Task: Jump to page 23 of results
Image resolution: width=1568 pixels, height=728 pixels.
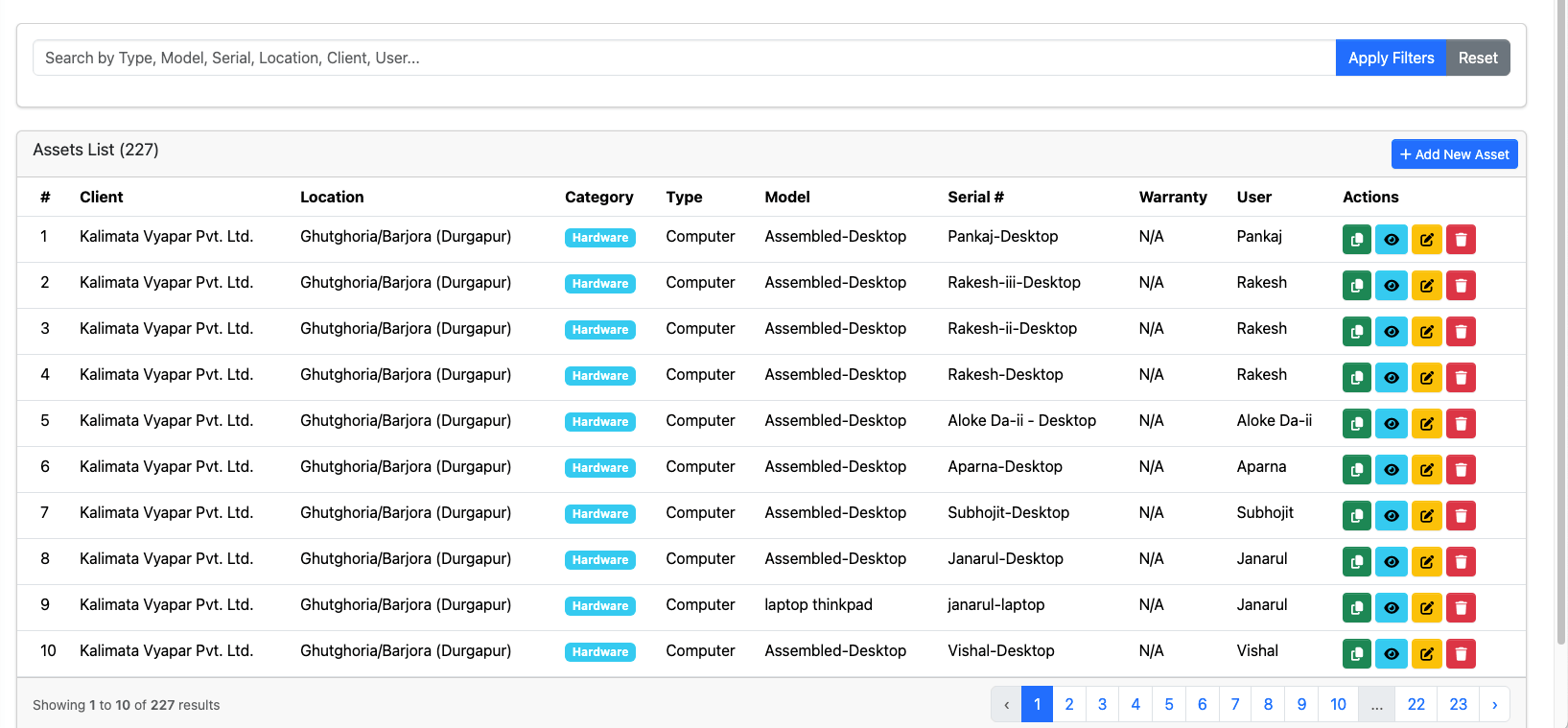Action: pyautogui.click(x=1458, y=705)
